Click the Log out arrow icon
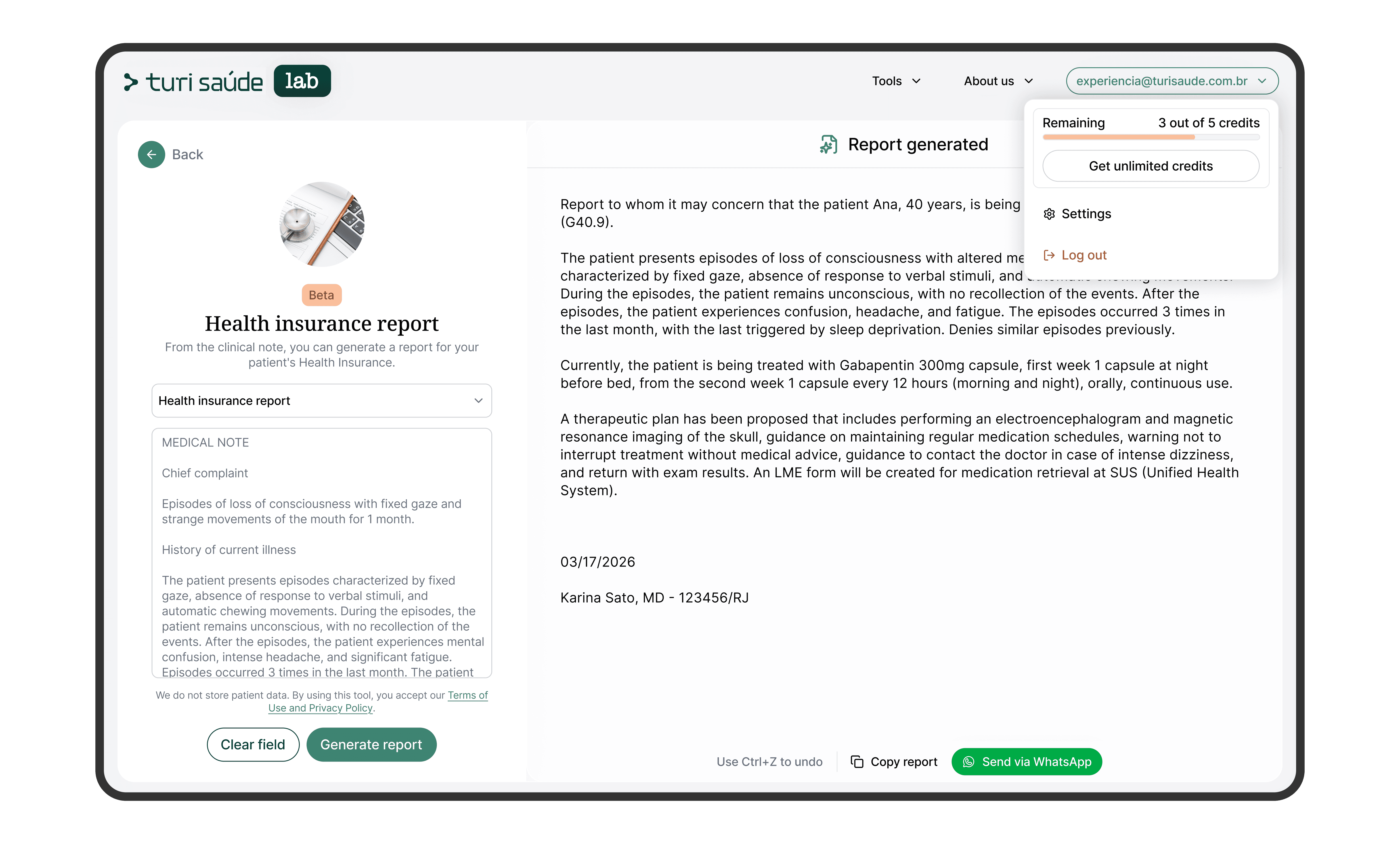Image resolution: width=1400 pixels, height=843 pixels. point(1049,255)
